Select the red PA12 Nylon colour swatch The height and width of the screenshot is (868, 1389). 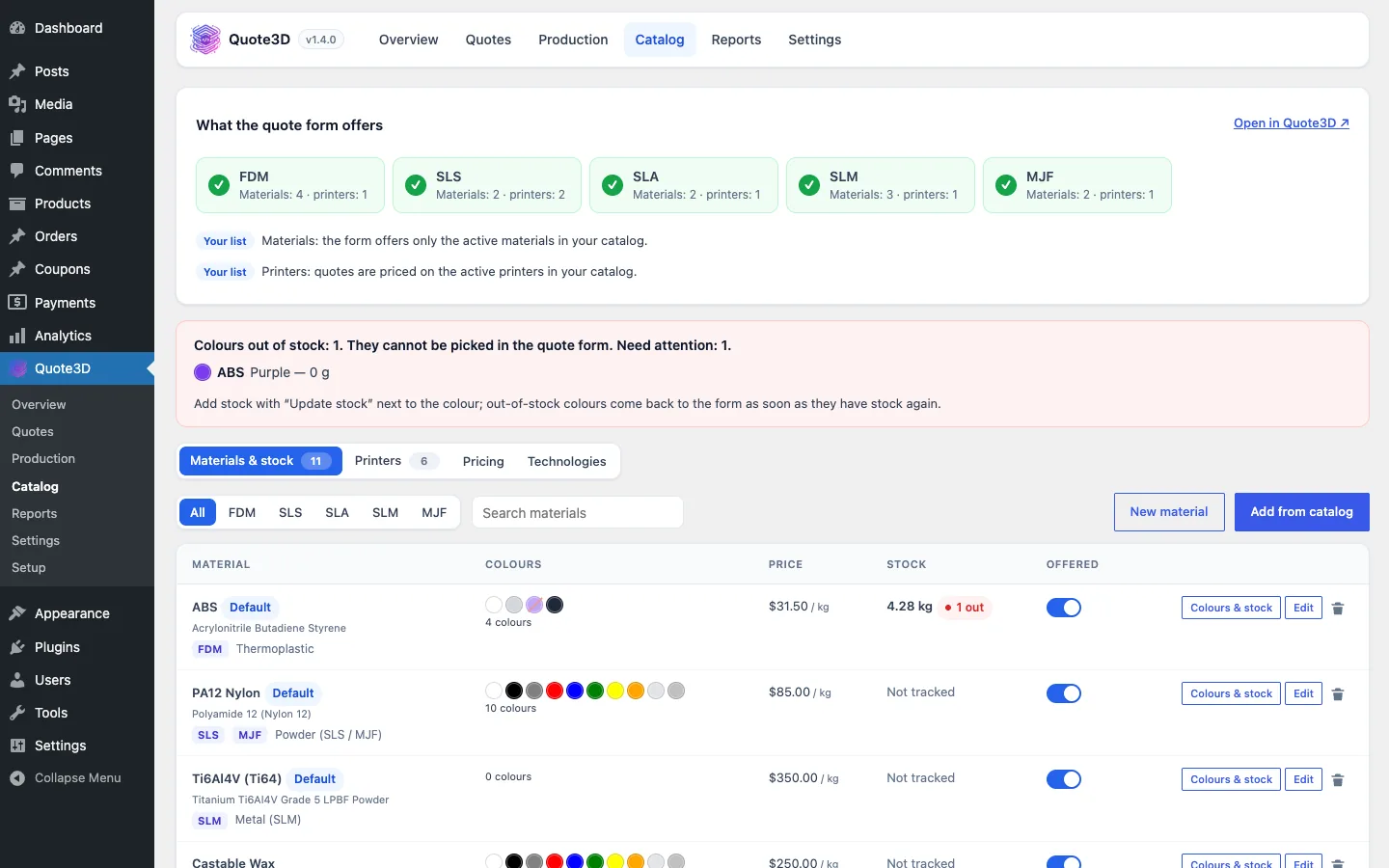tap(555, 691)
